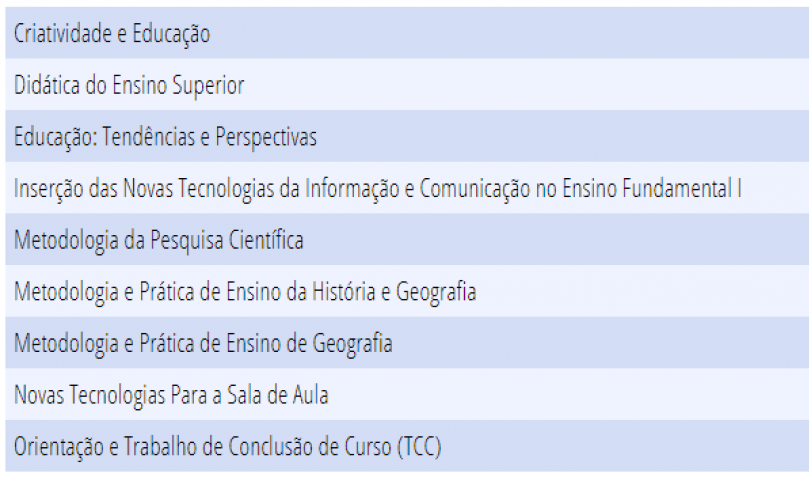Choose Educação: Tendências e Perspectivas entry
The height and width of the screenshot is (477, 809).
[x=407, y=136]
